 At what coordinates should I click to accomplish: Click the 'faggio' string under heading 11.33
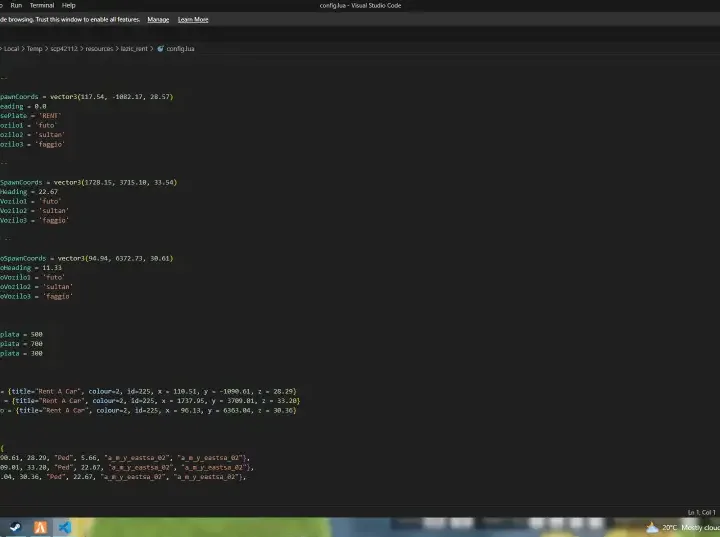(58, 296)
